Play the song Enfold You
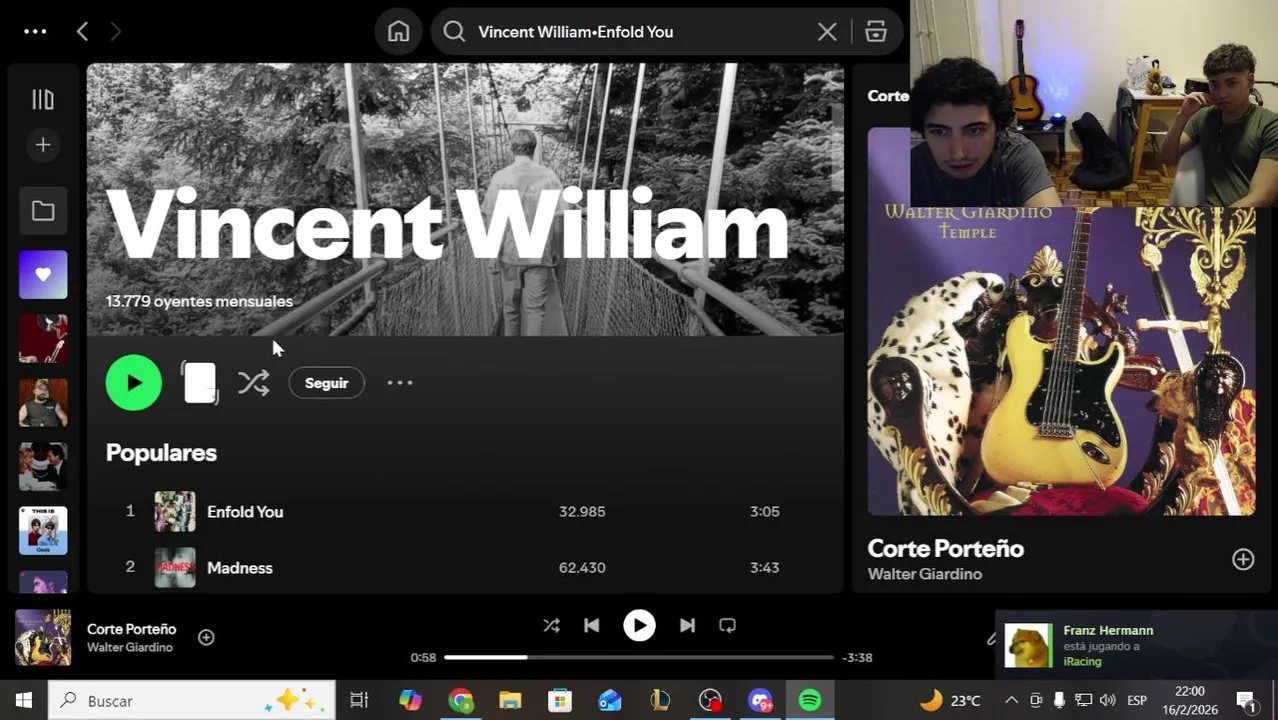The image size is (1278, 720). (x=245, y=512)
